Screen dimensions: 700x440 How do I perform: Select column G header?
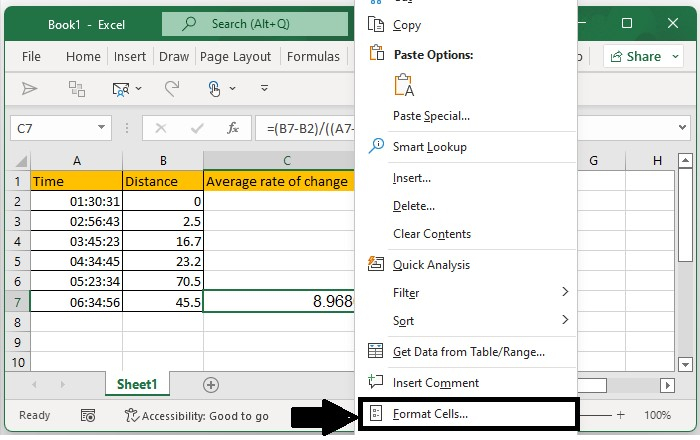(x=601, y=161)
